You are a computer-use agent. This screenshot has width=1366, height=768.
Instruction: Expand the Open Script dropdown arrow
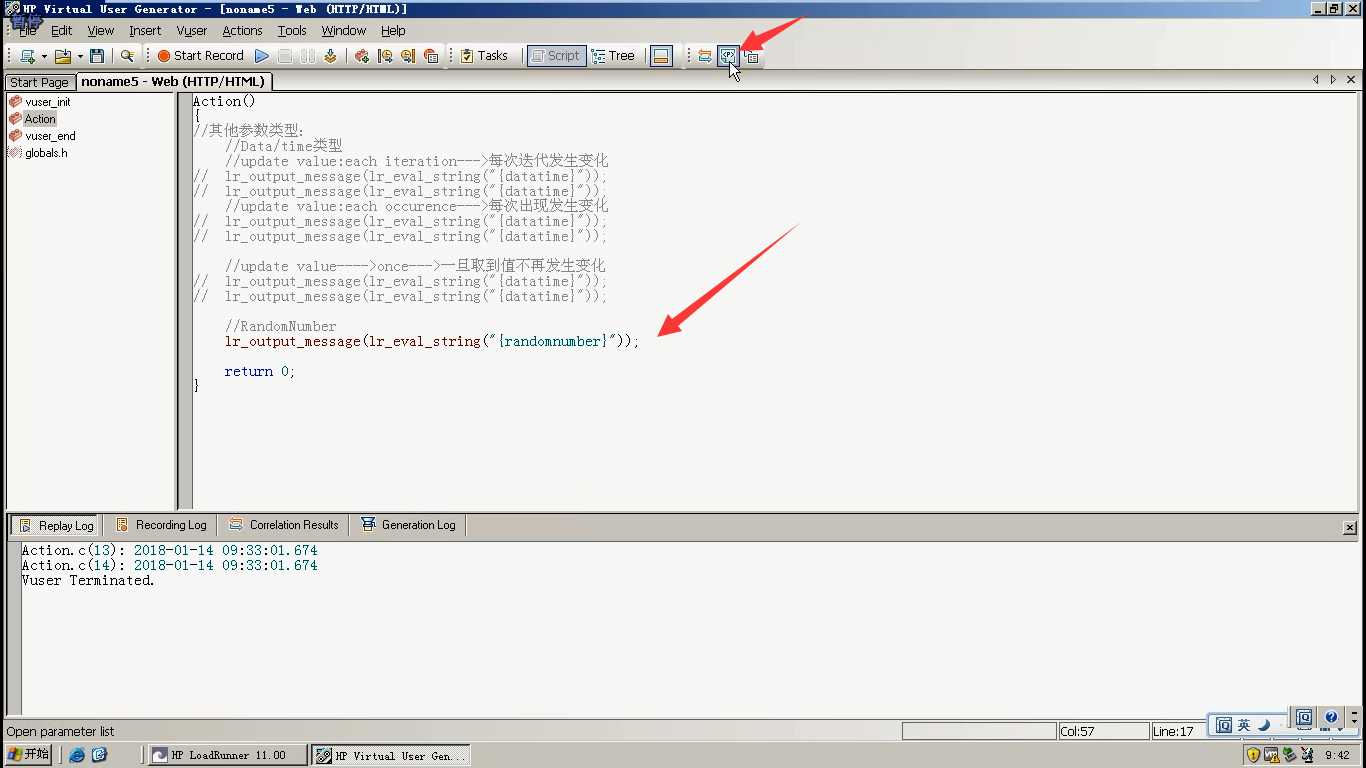pos(79,56)
